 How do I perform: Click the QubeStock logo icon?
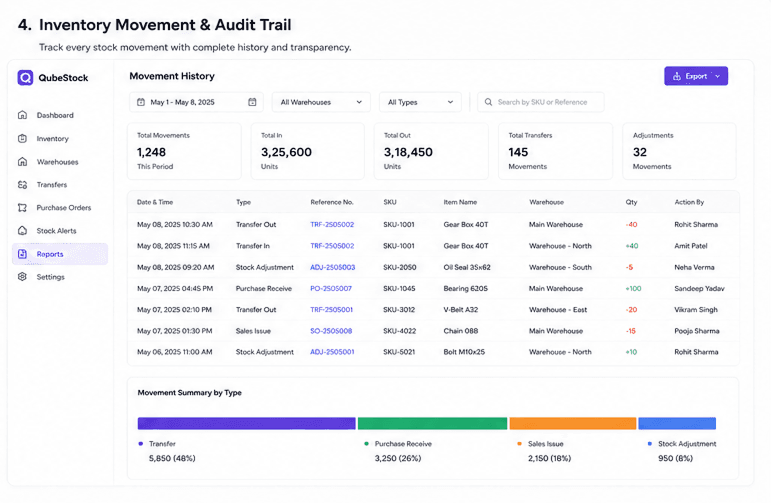(25, 78)
